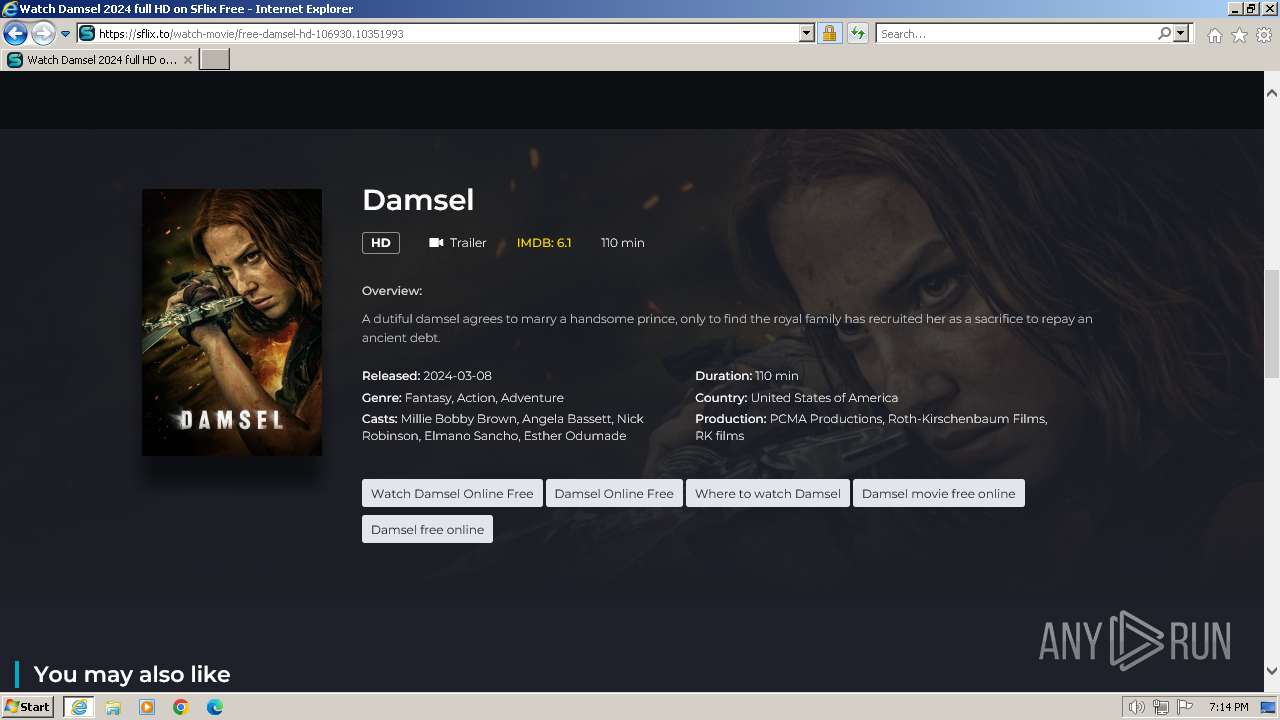Click Damsel movie free online tag
The height and width of the screenshot is (720, 1280).
[938, 493]
